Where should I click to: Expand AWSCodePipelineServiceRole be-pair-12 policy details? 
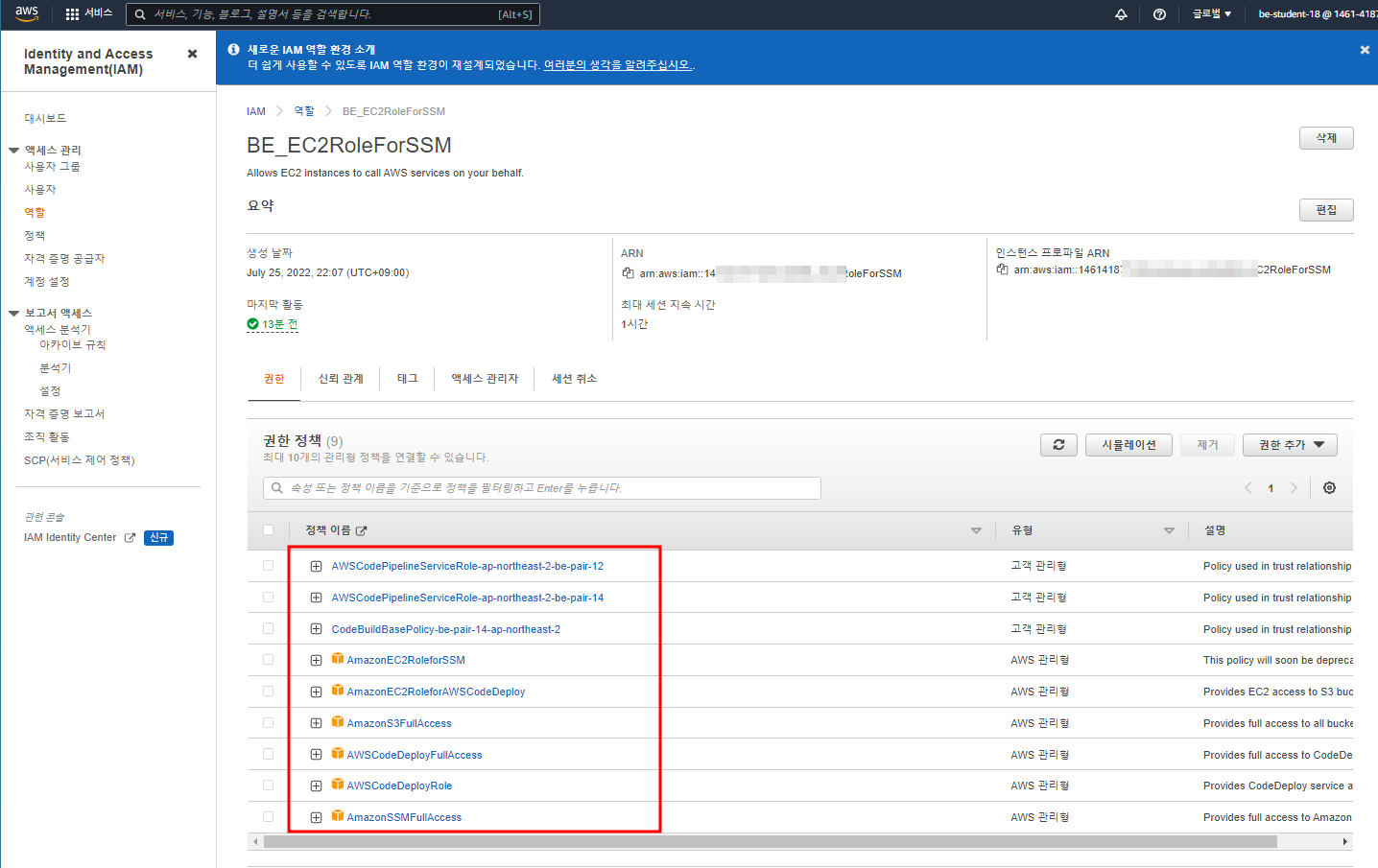pyautogui.click(x=316, y=567)
